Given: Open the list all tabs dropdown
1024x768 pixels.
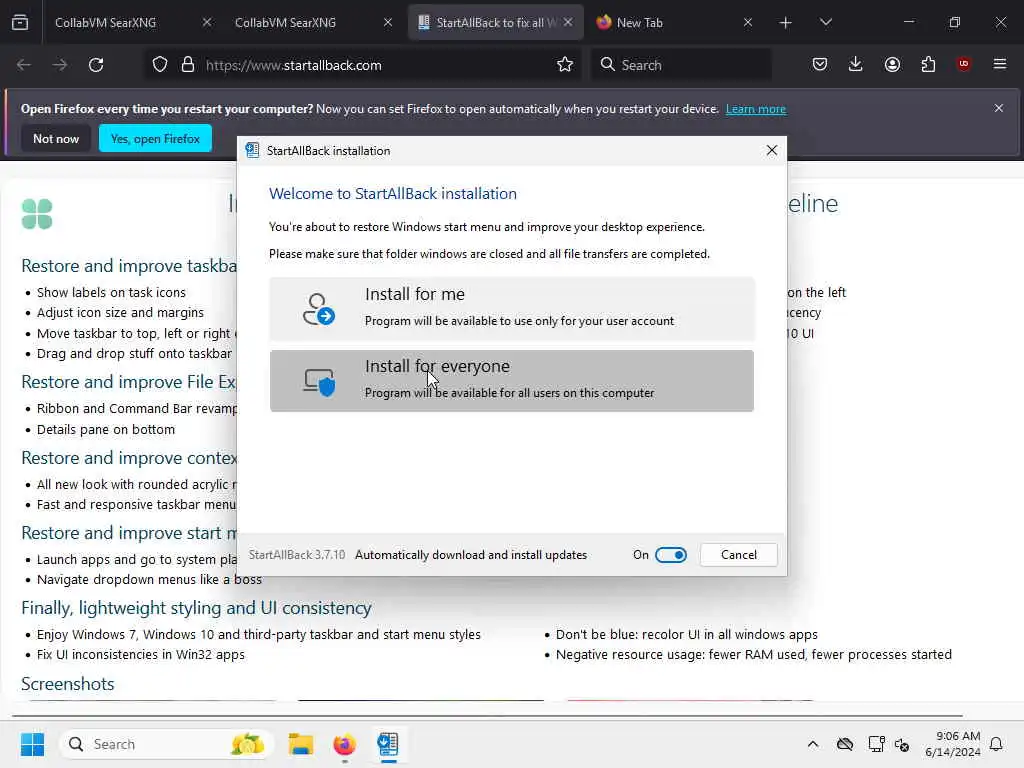Looking at the screenshot, I should coord(825,23).
